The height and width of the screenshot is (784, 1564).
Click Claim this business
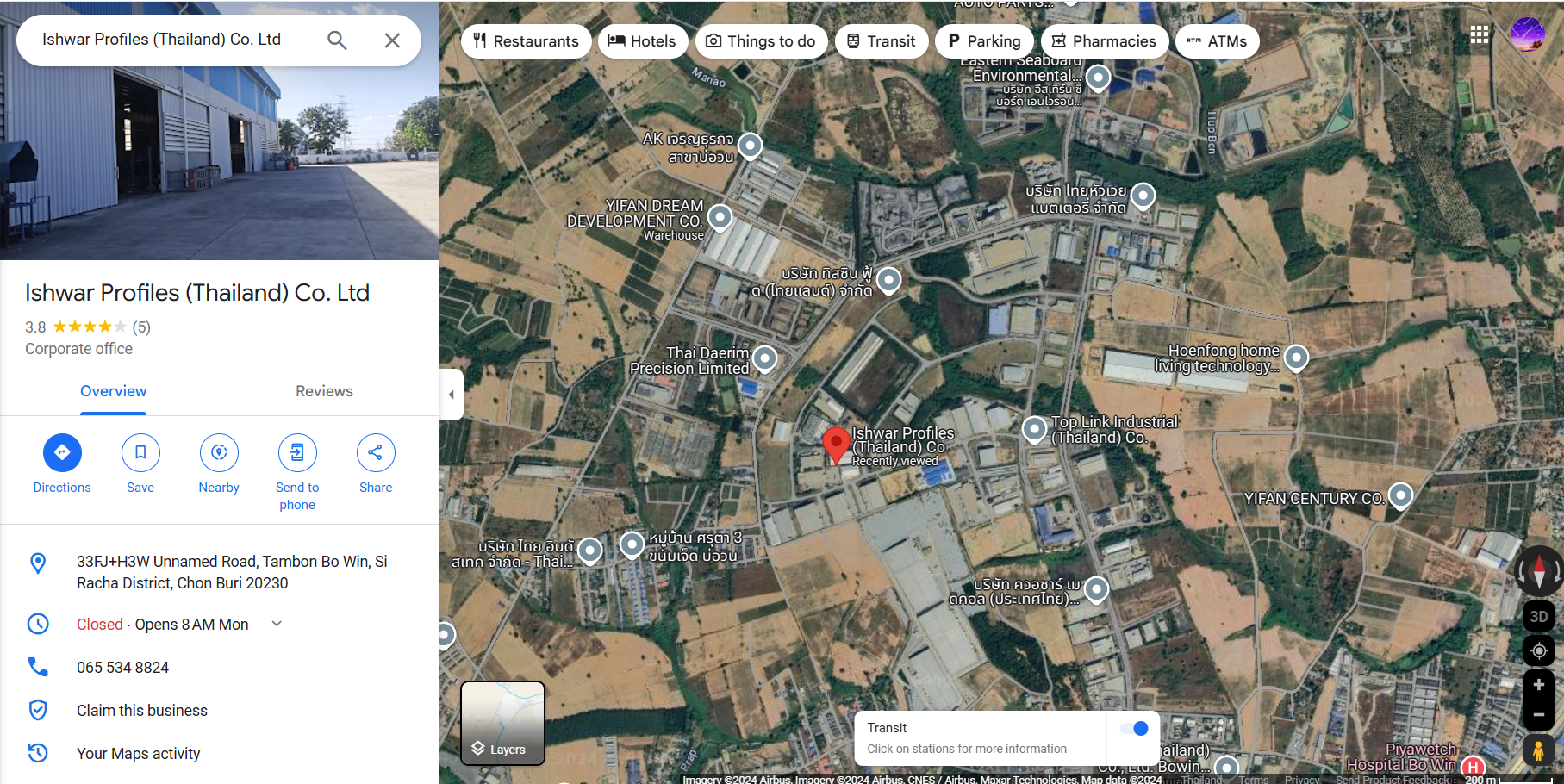(142, 711)
